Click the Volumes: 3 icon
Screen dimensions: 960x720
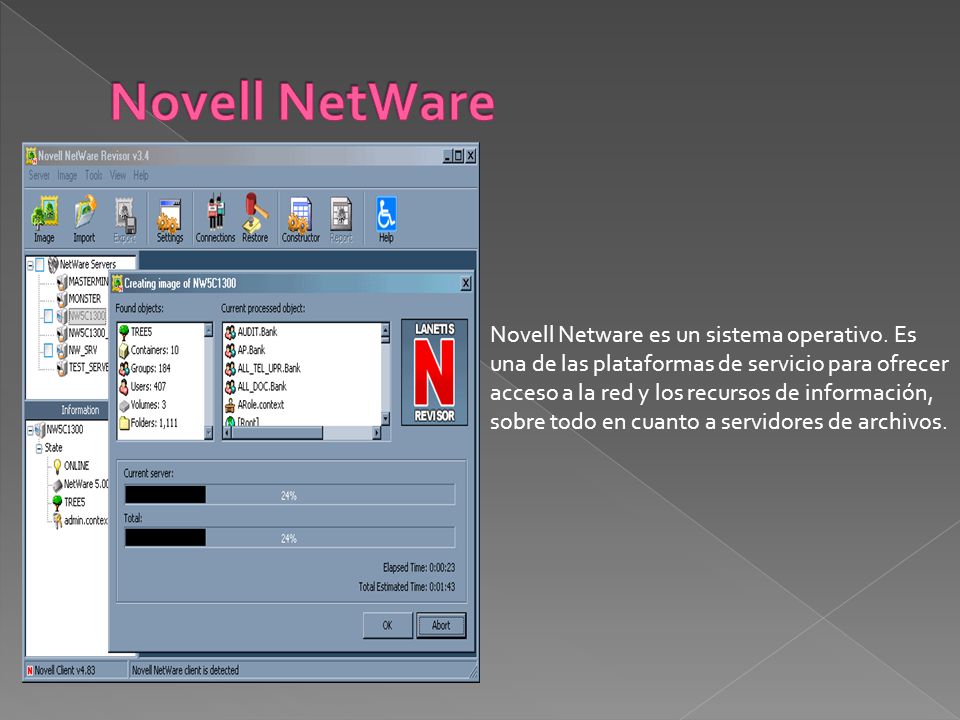point(124,405)
